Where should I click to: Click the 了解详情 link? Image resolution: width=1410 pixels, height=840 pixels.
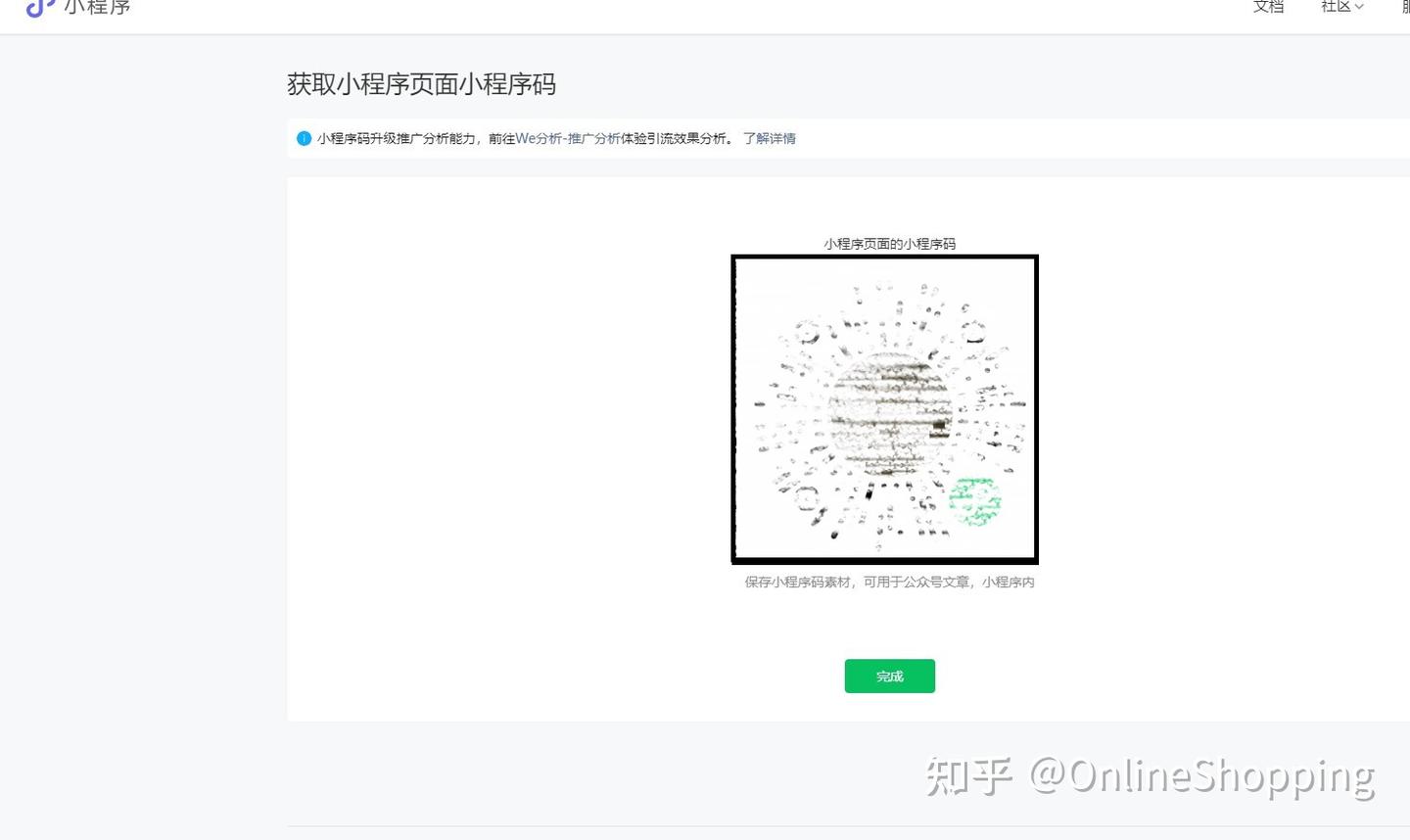point(769,138)
